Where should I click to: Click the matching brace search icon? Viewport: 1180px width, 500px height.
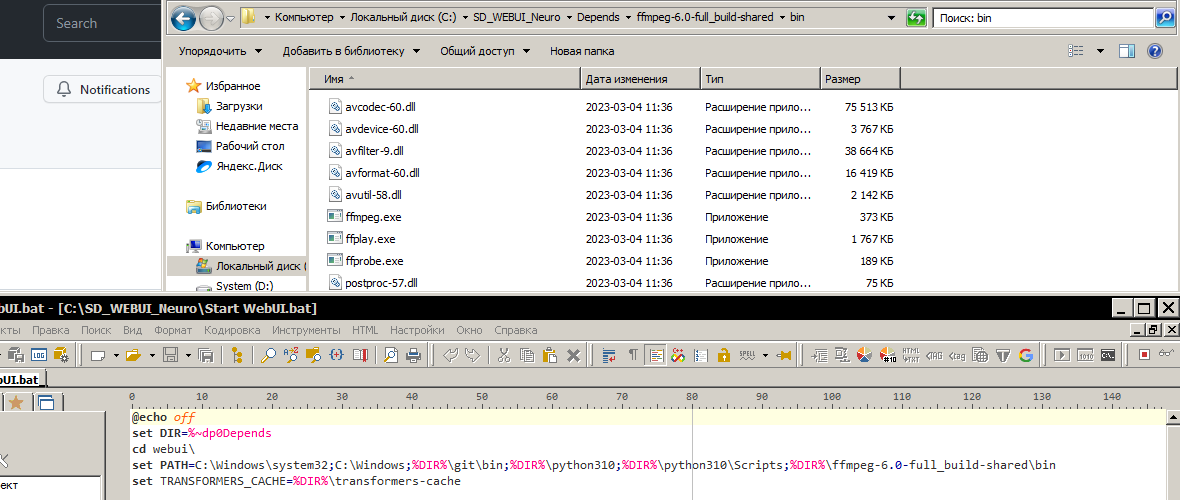(x=336, y=355)
